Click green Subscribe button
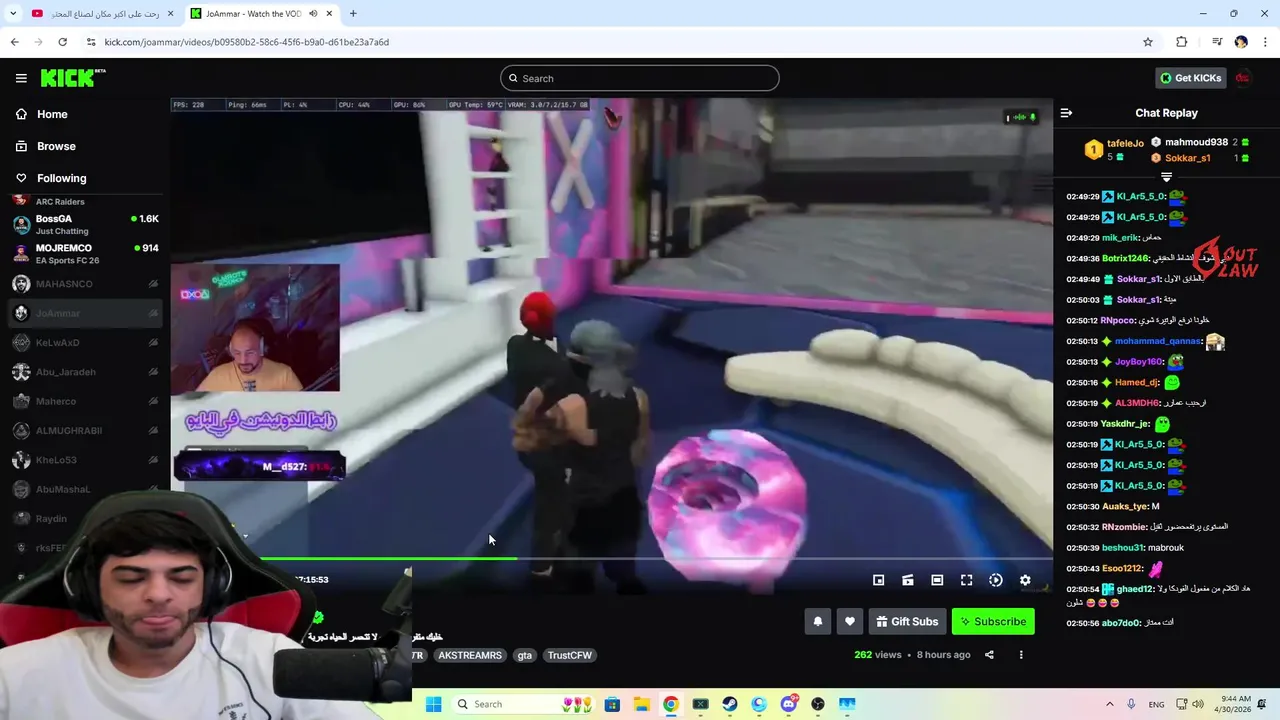1280x720 pixels. pyautogui.click(x=993, y=622)
